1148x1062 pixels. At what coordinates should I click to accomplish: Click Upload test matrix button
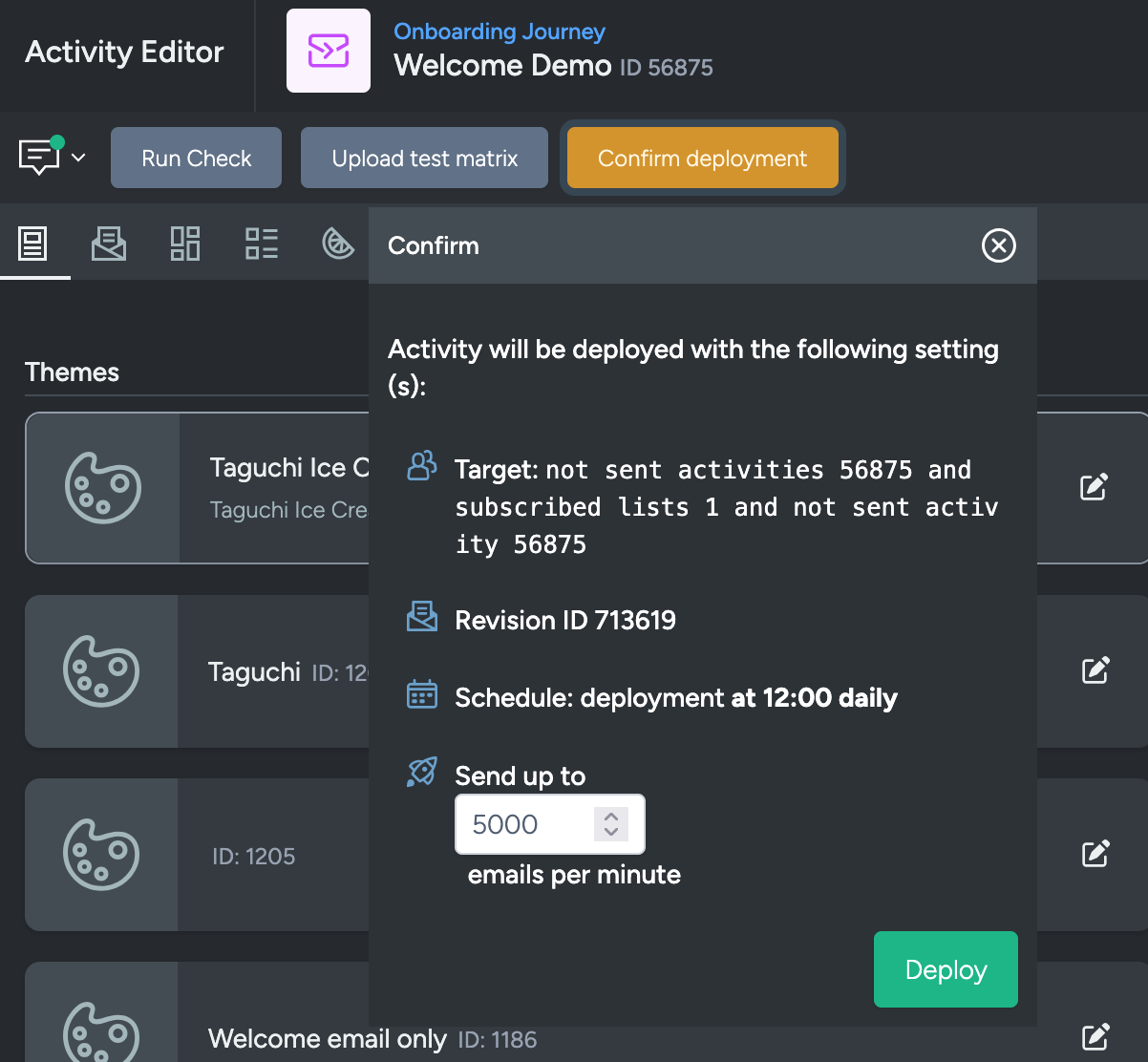424,158
